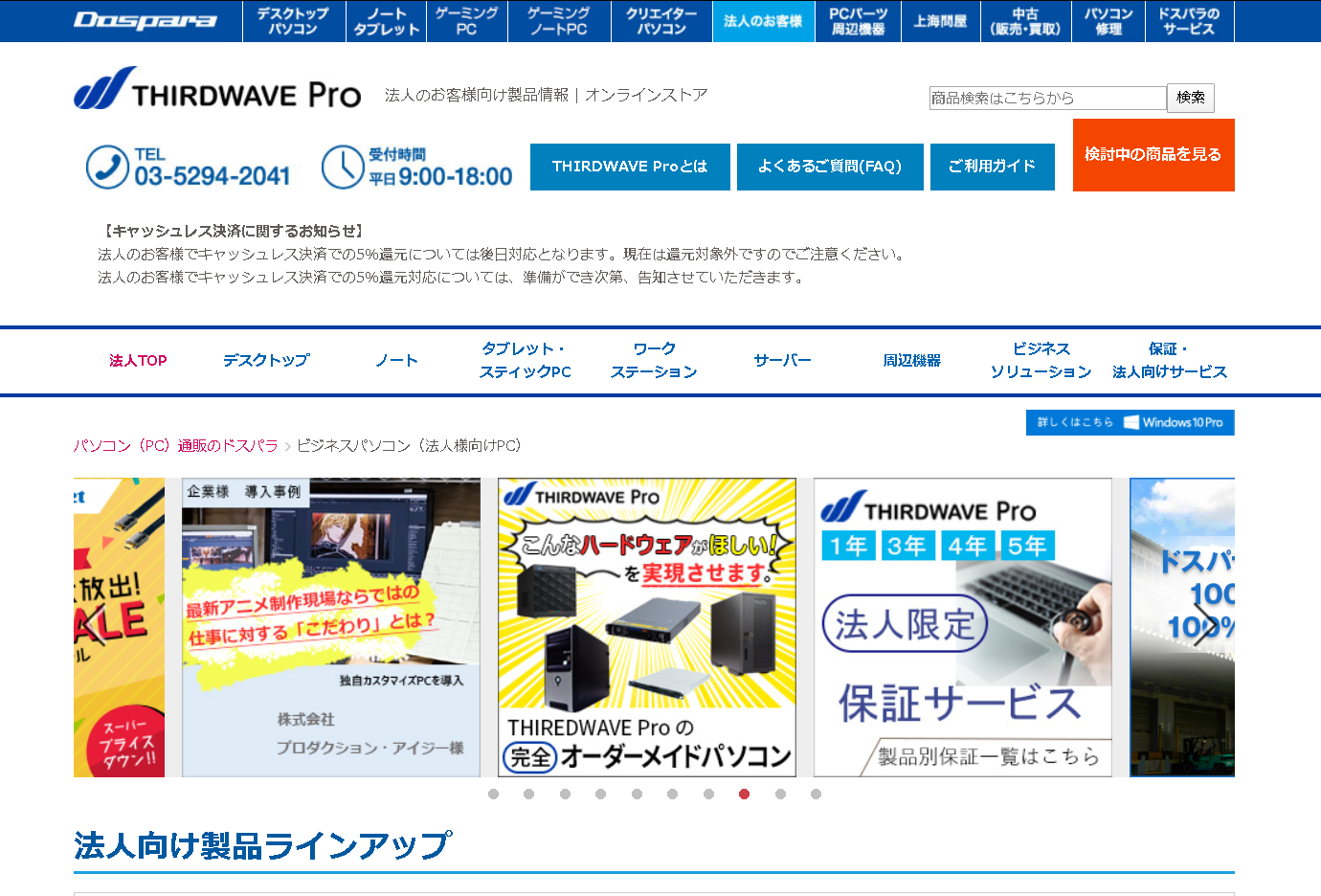
Task: Click the clock icon beside reception hours
Action: [343, 168]
